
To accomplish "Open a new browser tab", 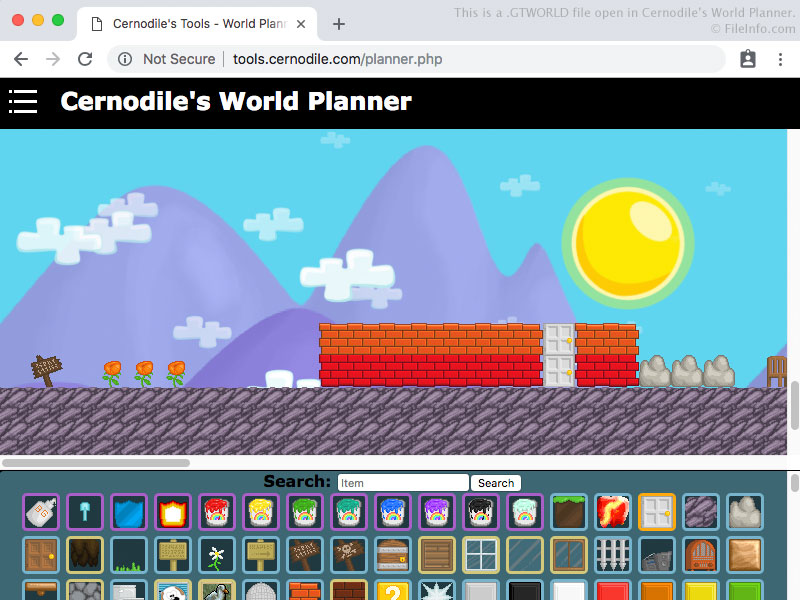I will point(339,24).
